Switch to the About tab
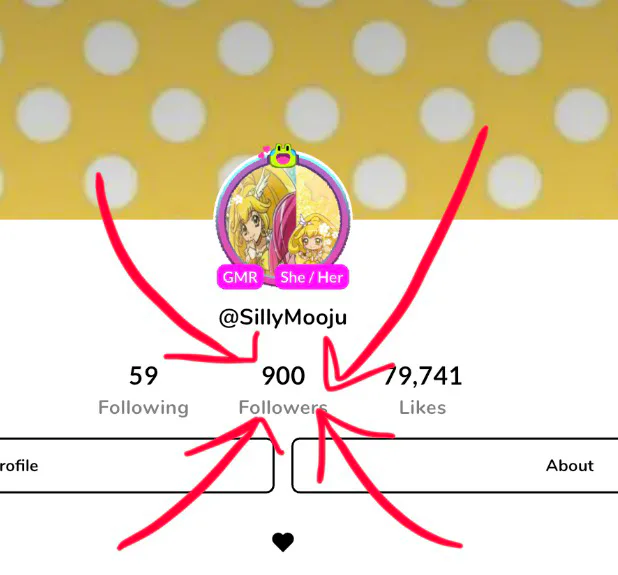The width and height of the screenshot is (618, 575). [x=455, y=465]
